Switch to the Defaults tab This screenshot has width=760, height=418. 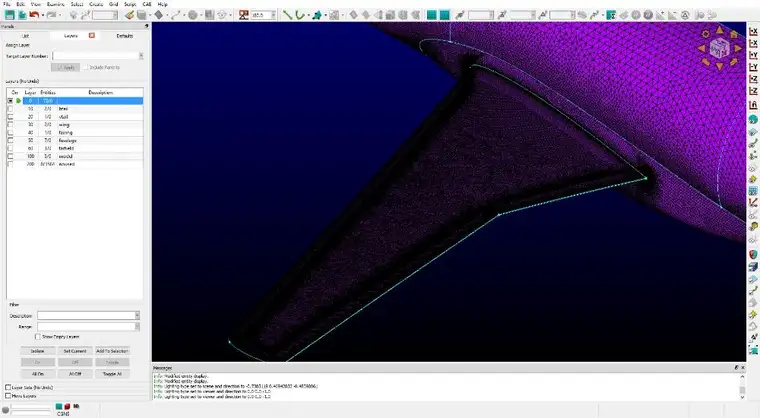(125, 36)
